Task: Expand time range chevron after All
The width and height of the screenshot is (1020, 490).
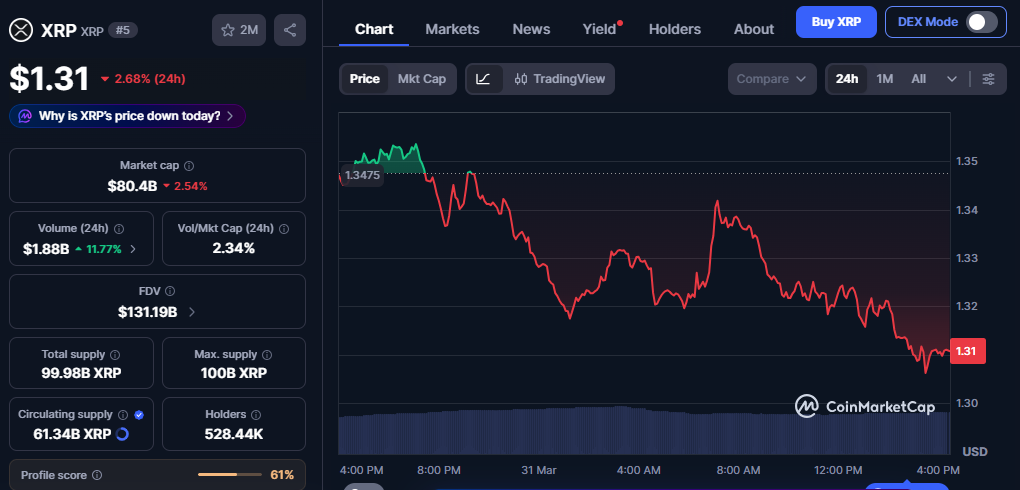Action: click(951, 79)
